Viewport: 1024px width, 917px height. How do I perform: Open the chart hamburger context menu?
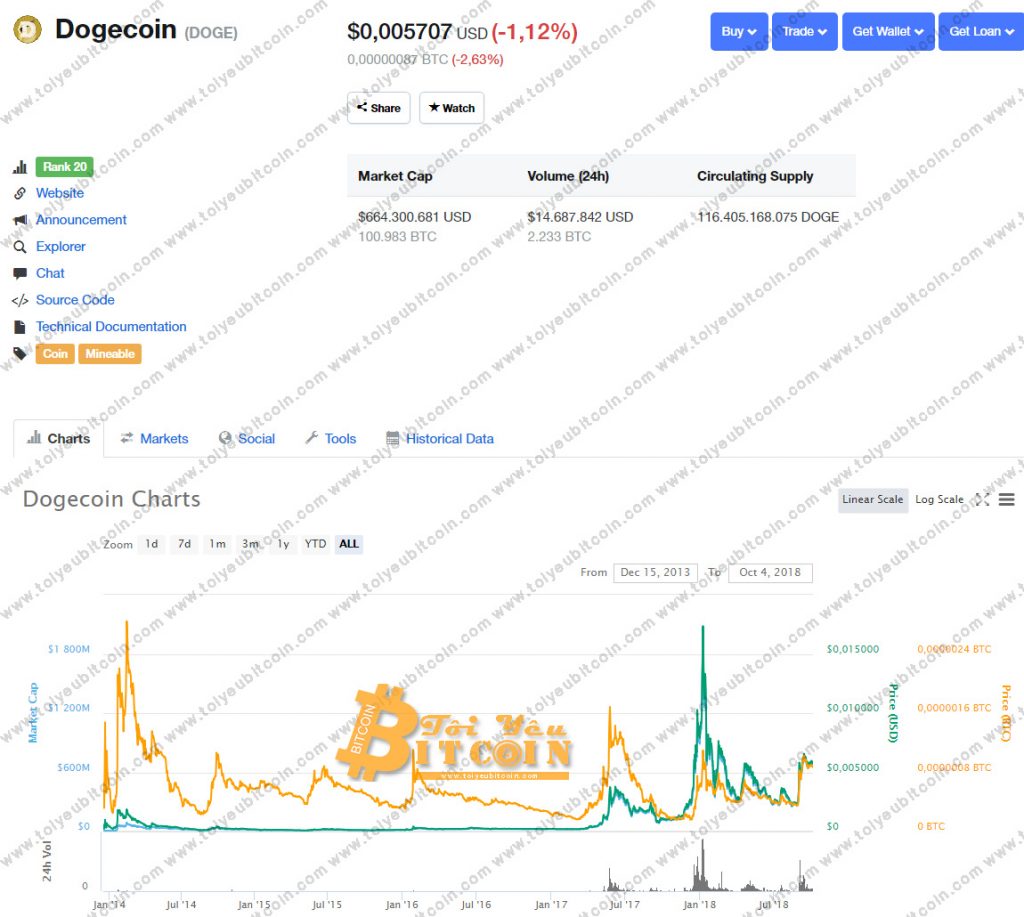pyautogui.click(x=1006, y=500)
